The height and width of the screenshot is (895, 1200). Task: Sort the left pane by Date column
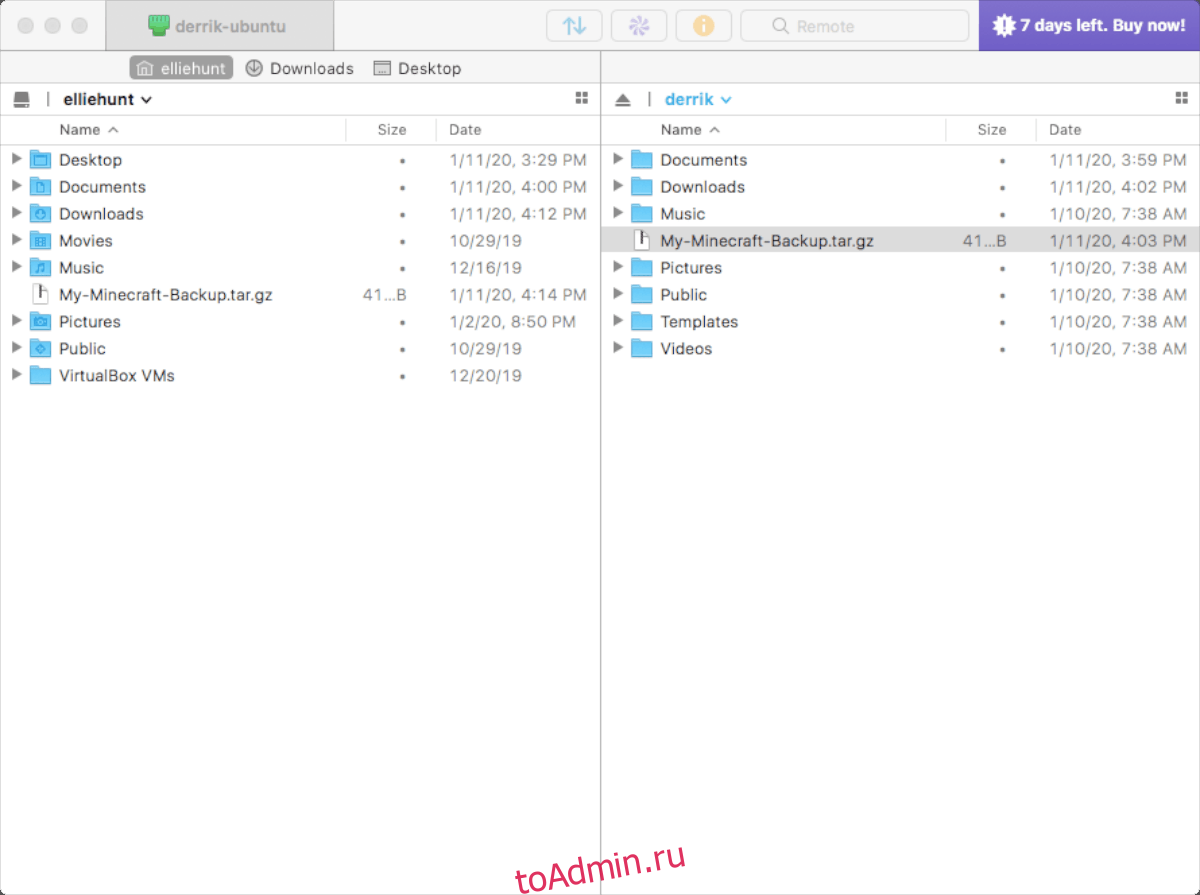click(x=465, y=130)
